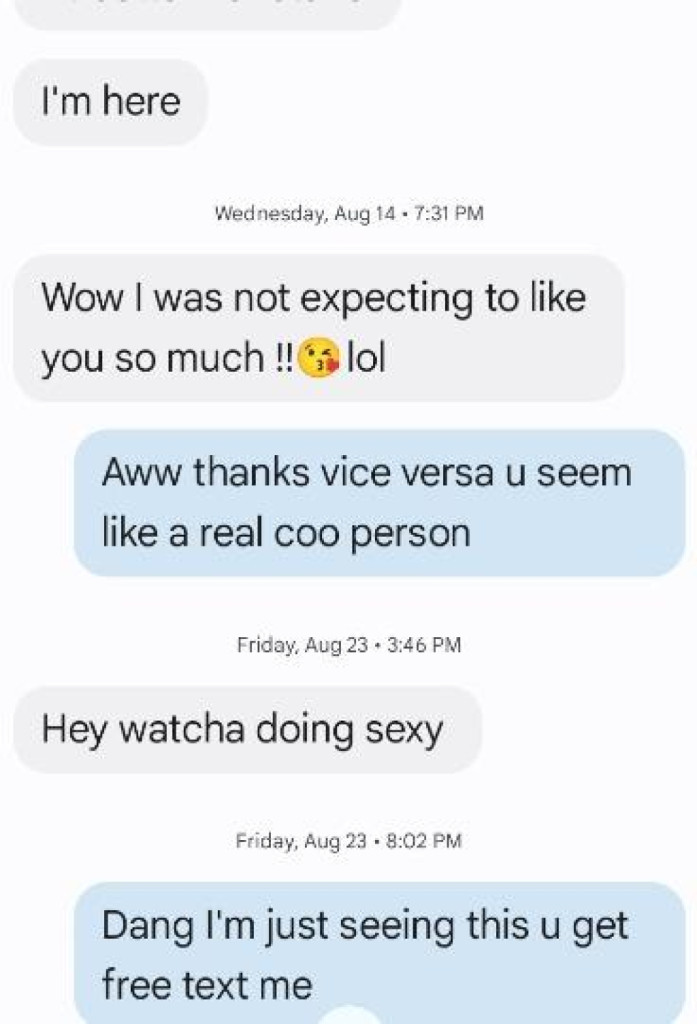
Task: Tap the Friday, Aug 23 8:02 PM timestamp
Action: tap(349, 840)
